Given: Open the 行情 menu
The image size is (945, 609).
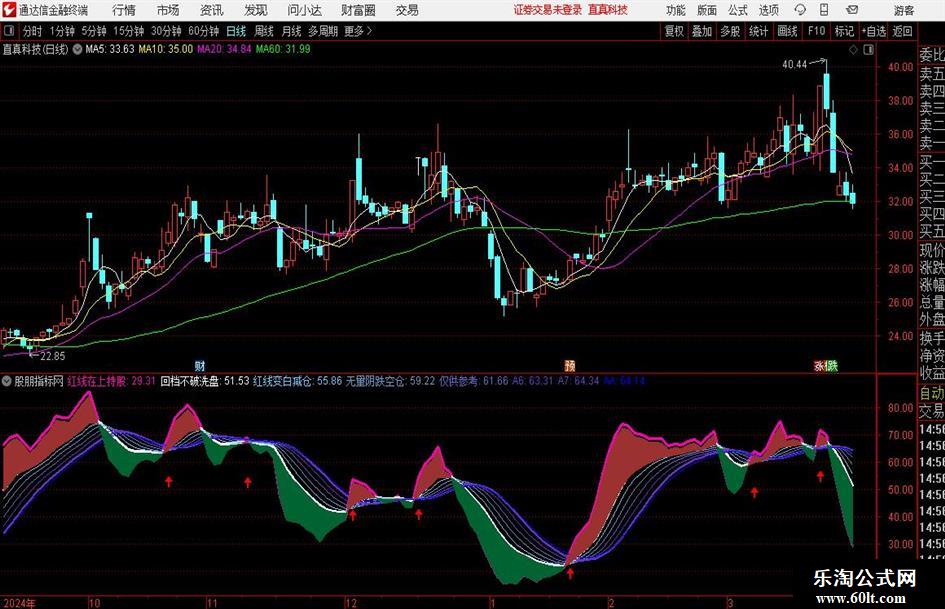Looking at the screenshot, I should [x=124, y=10].
